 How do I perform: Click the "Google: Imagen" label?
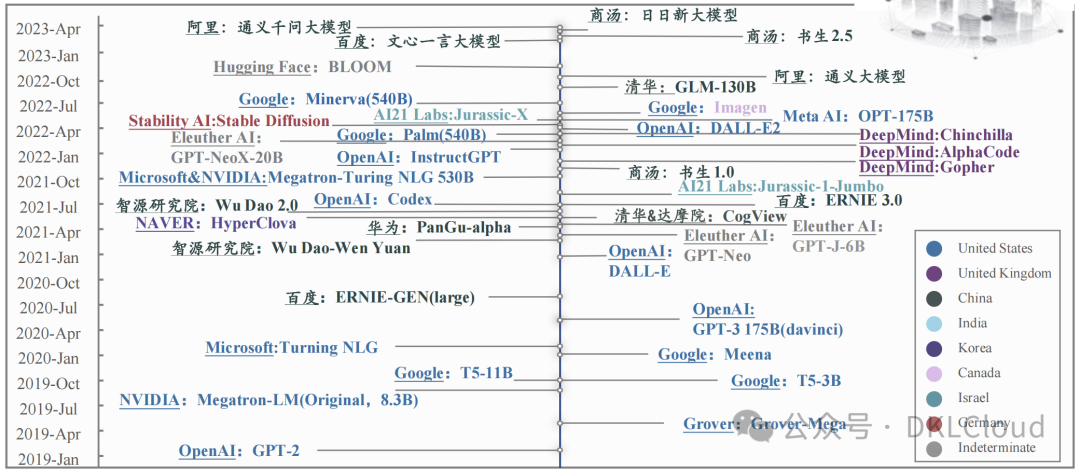click(707, 107)
